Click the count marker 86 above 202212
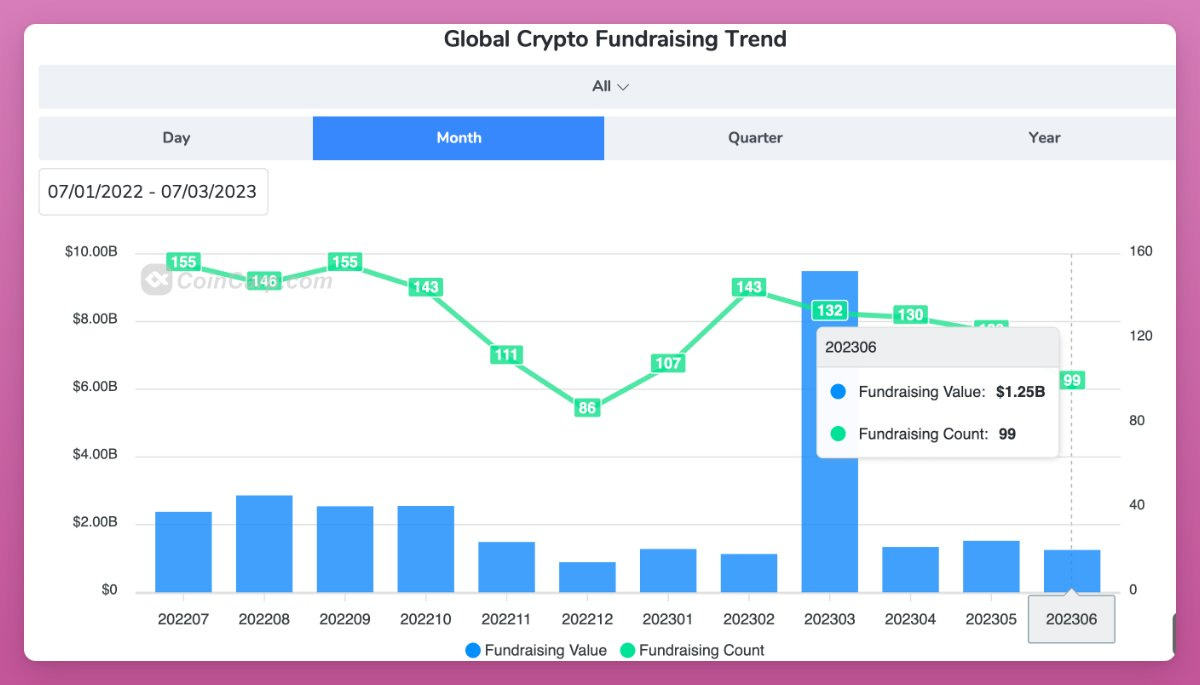The height and width of the screenshot is (685, 1200). pos(586,407)
